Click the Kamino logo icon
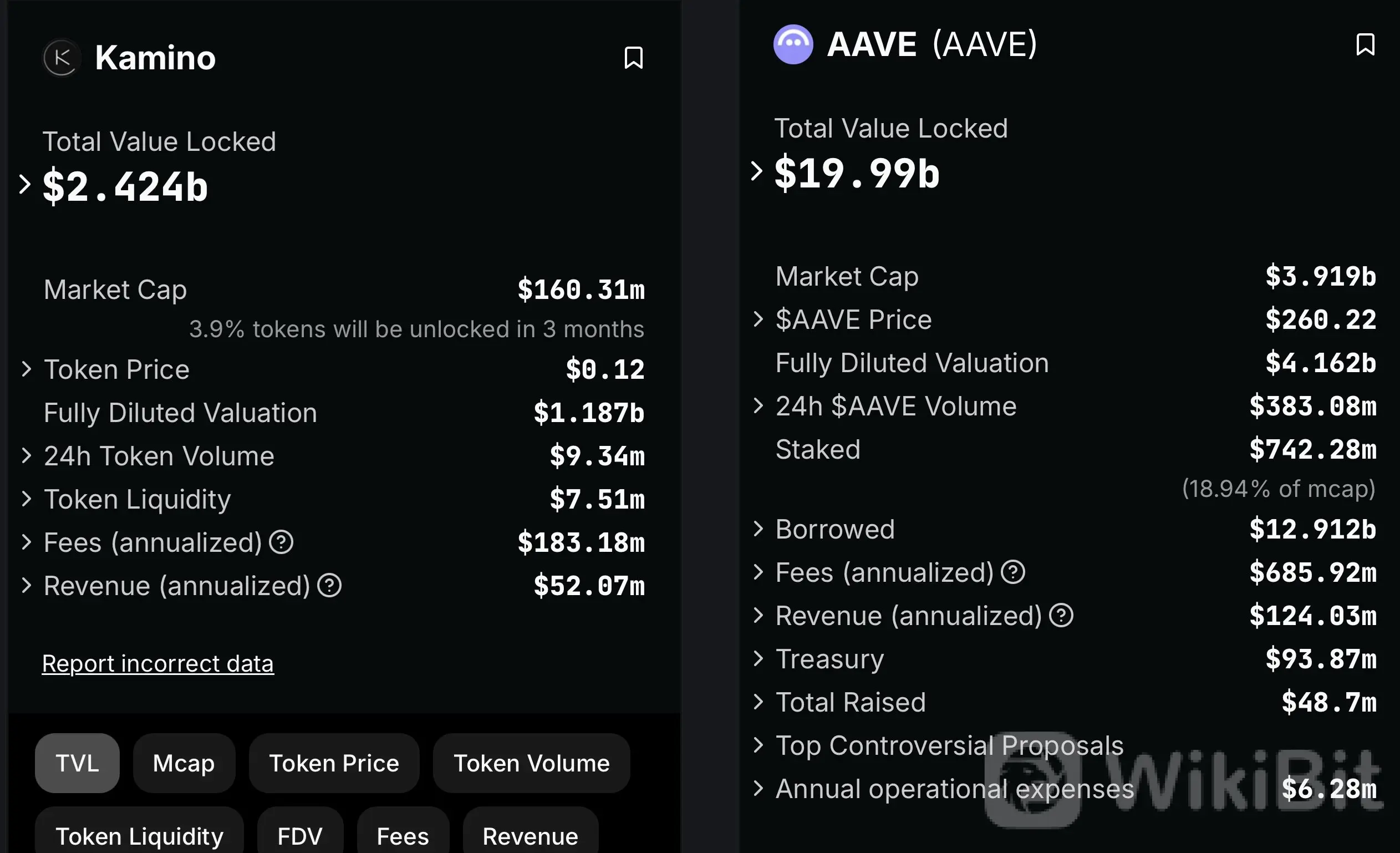Viewport: 1400px width, 853px height. [62, 57]
